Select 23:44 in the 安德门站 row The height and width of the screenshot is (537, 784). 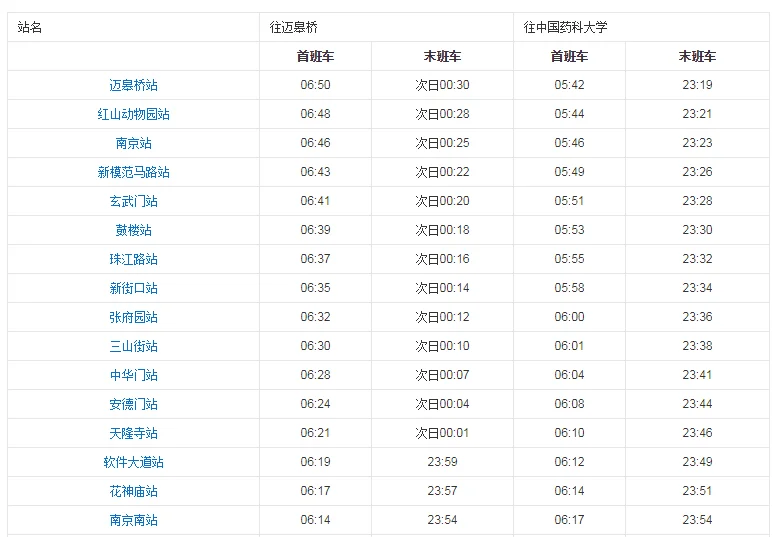click(698, 404)
